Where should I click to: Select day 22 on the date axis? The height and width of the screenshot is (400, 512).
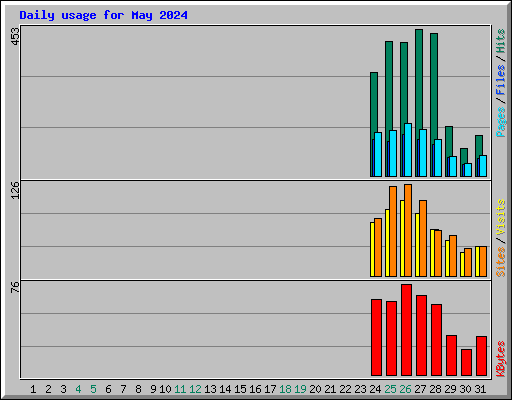pyautogui.click(x=345, y=389)
